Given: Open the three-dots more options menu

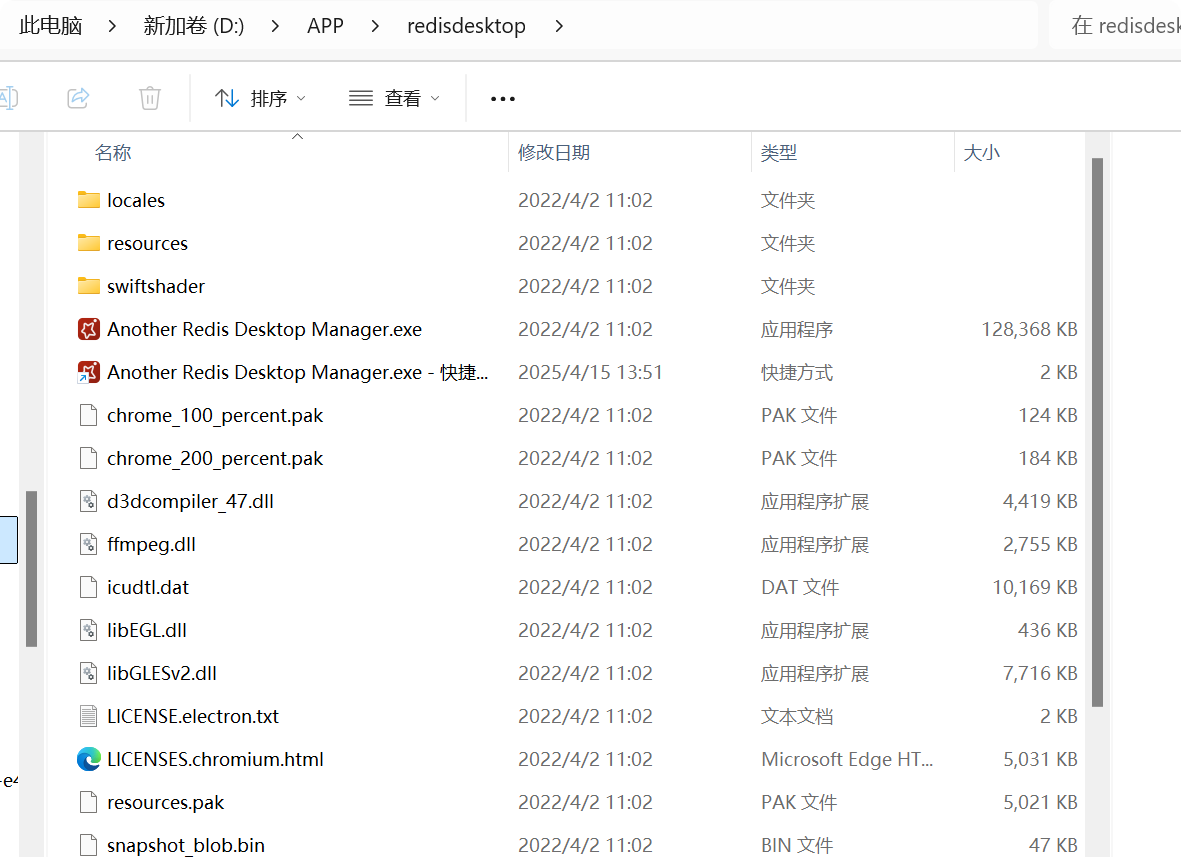Looking at the screenshot, I should [502, 99].
